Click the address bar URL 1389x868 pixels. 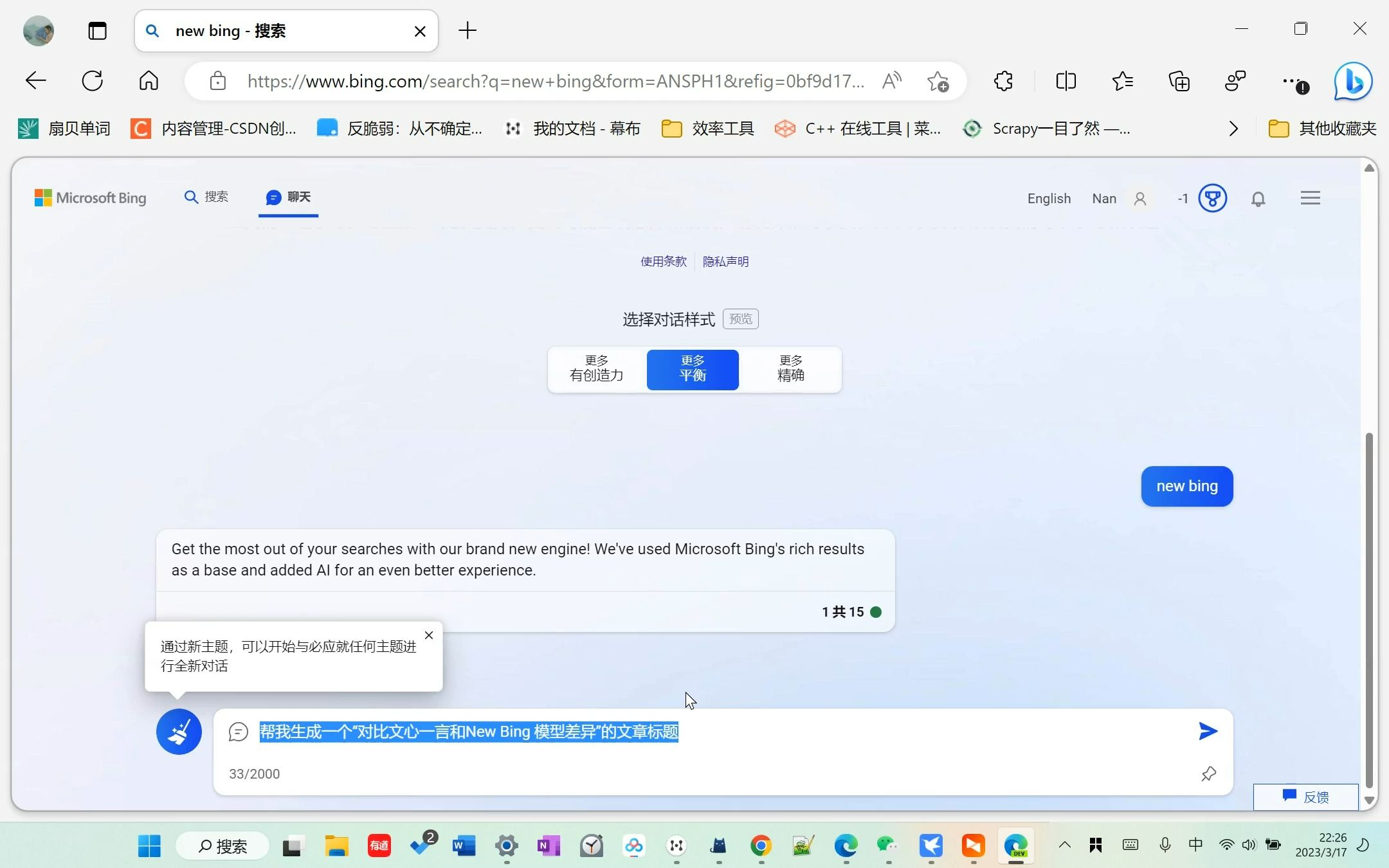[x=556, y=81]
